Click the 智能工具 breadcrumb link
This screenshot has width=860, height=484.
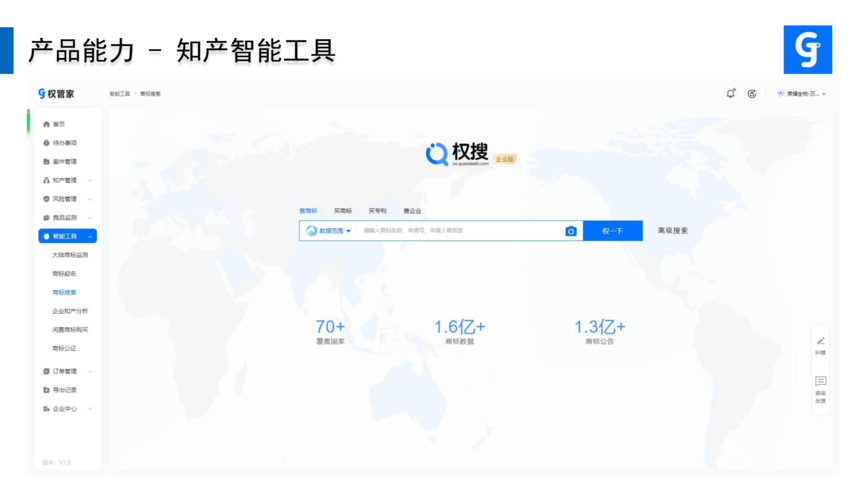click(x=120, y=94)
